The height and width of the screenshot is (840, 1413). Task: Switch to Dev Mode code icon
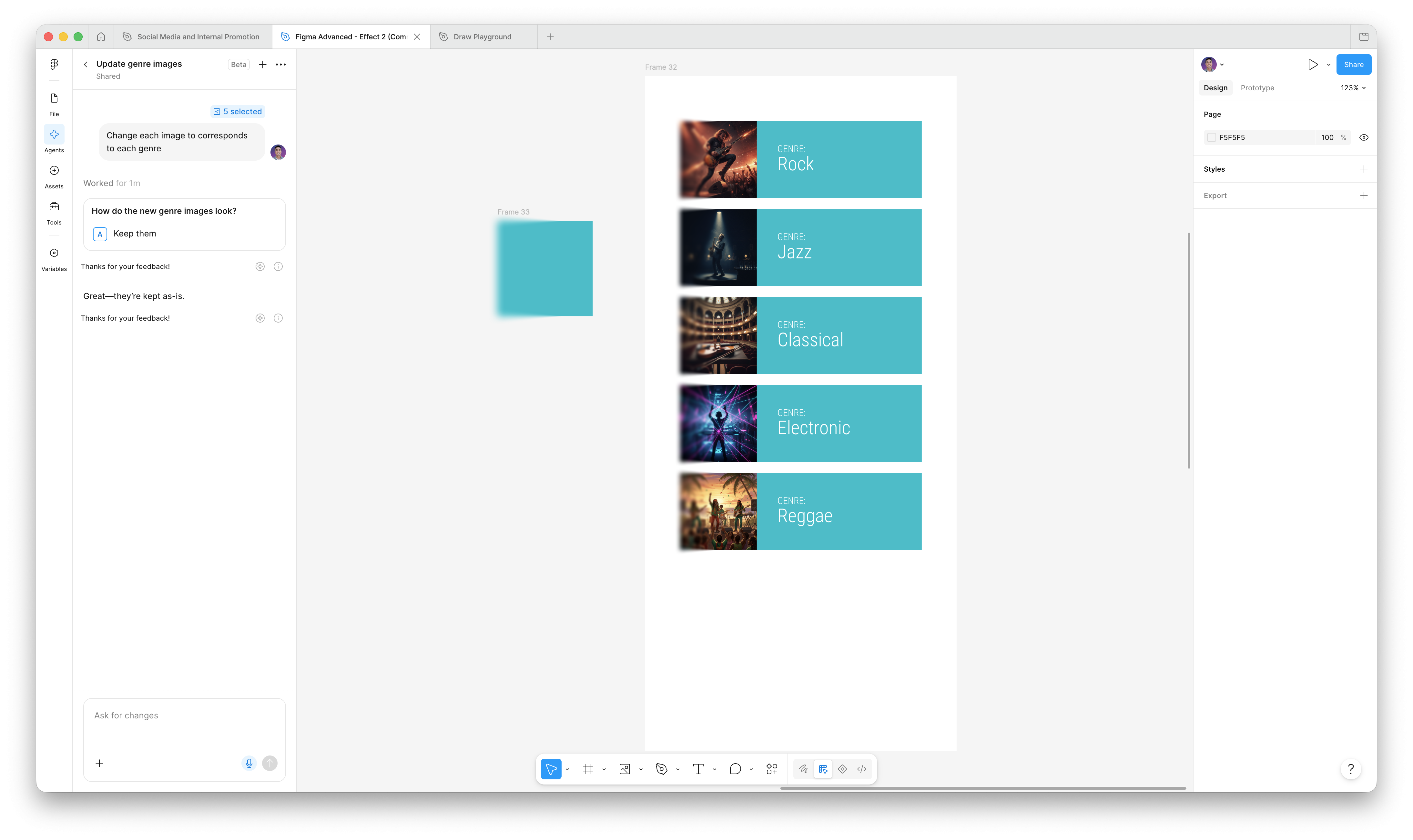coord(861,769)
